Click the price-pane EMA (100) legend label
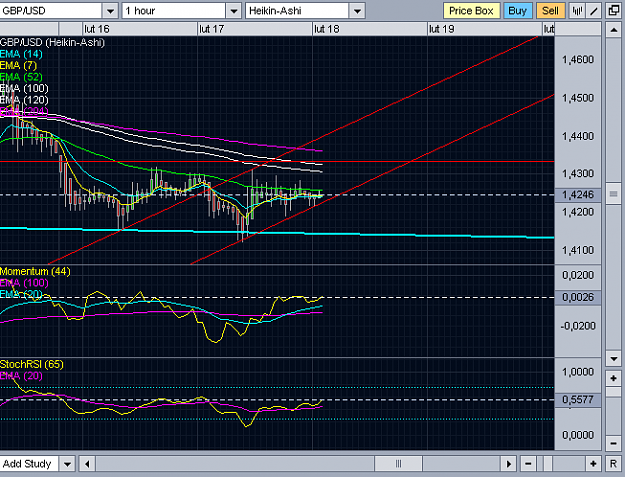Viewport: 625px width, 477px height. click(24, 88)
